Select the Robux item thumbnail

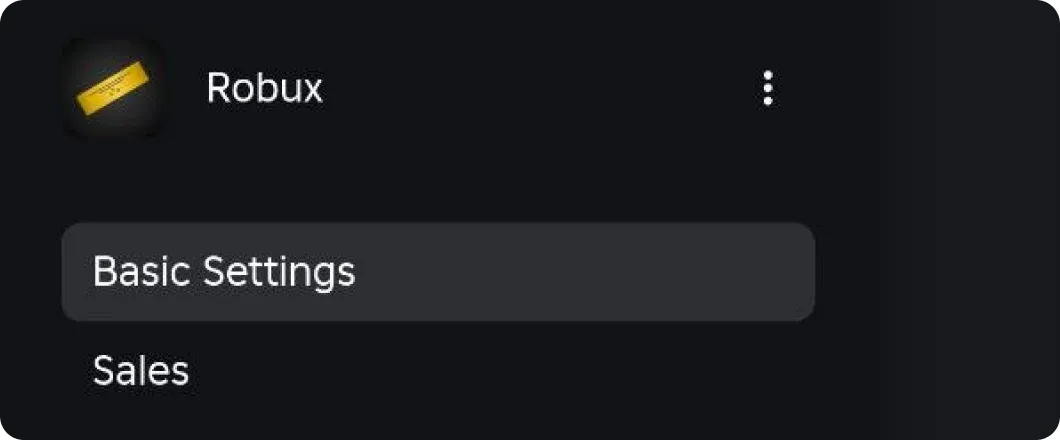[112, 88]
